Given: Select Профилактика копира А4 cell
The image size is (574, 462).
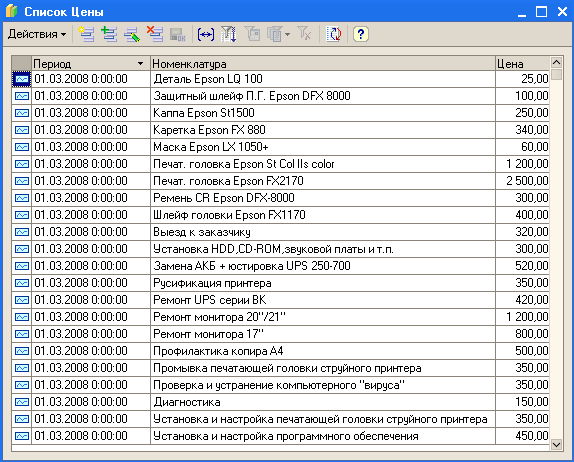Looking at the screenshot, I should click(x=323, y=351).
